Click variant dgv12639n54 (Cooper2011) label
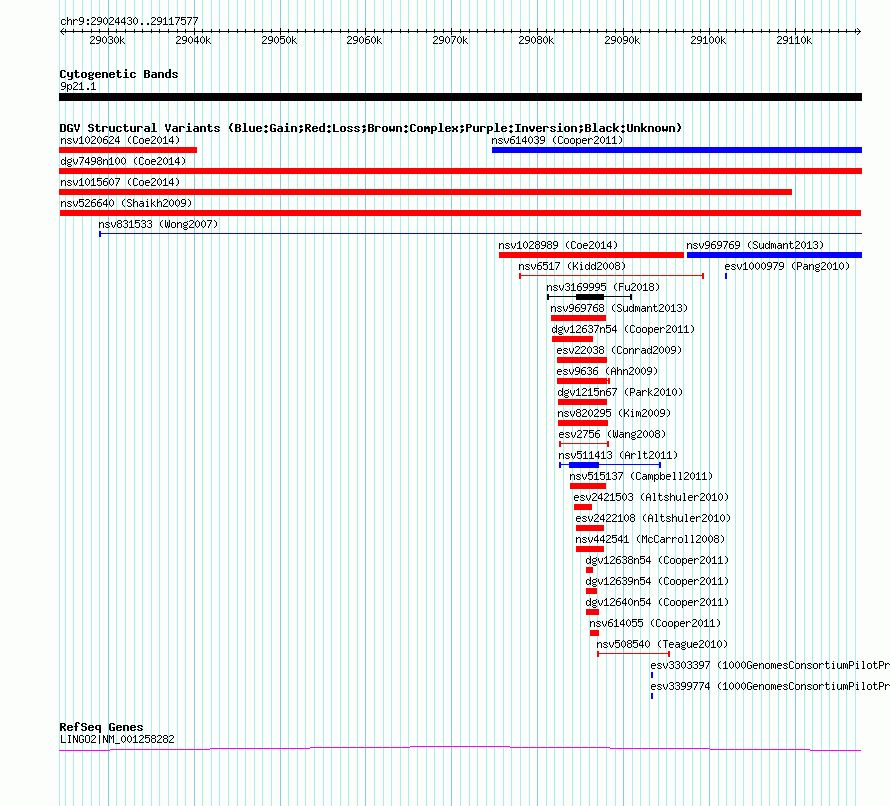890x806 pixels. (657, 581)
